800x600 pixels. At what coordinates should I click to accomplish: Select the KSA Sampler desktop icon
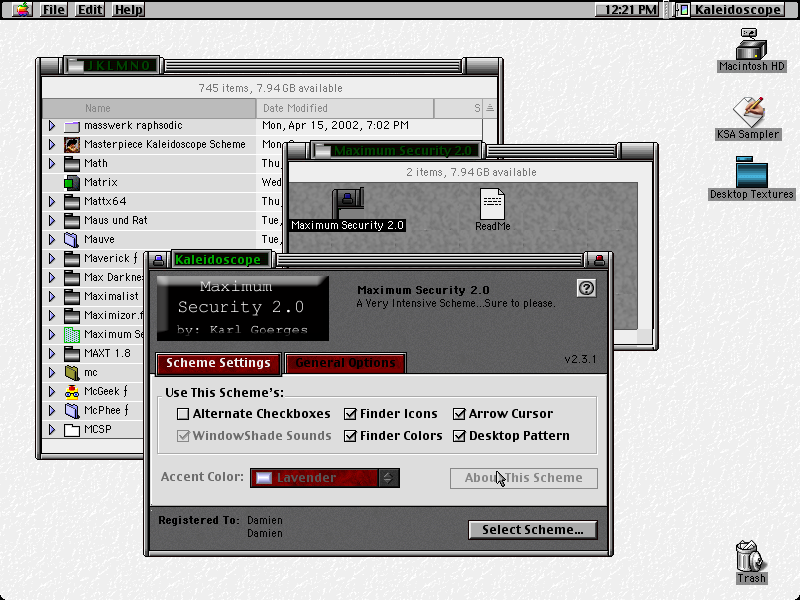click(x=748, y=112)
